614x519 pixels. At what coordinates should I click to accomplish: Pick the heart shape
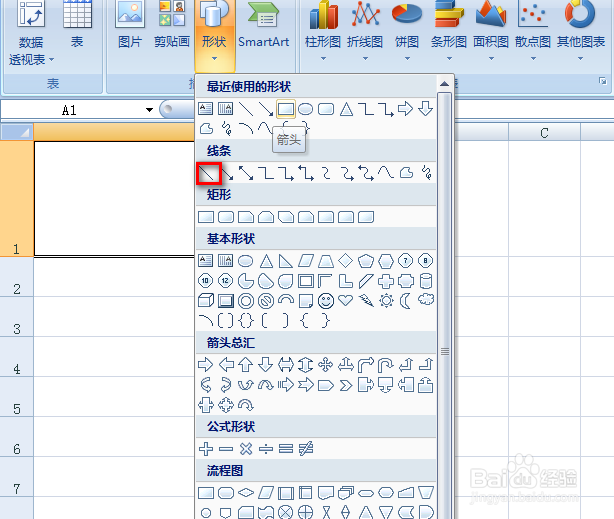click(345, 301)
